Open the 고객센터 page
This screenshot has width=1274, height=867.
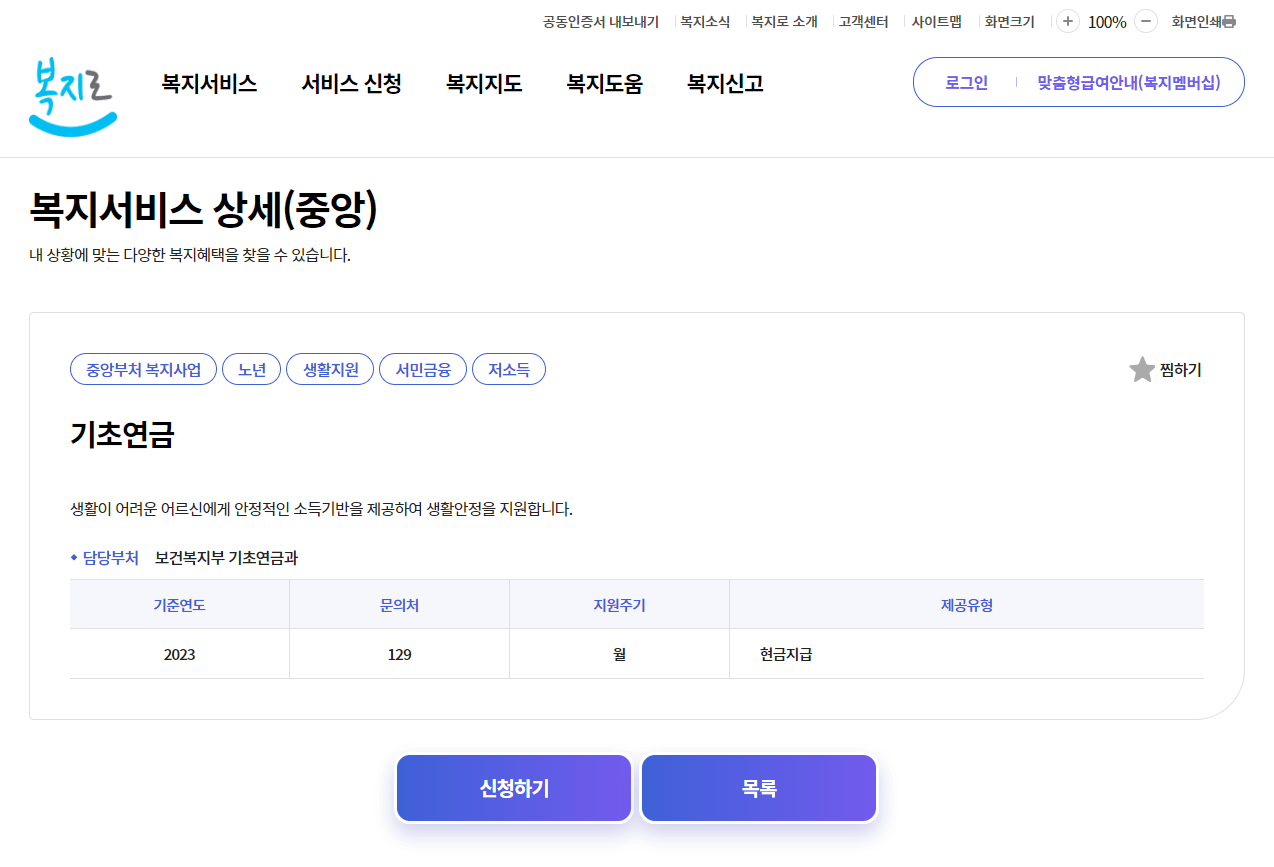(862, 20)
